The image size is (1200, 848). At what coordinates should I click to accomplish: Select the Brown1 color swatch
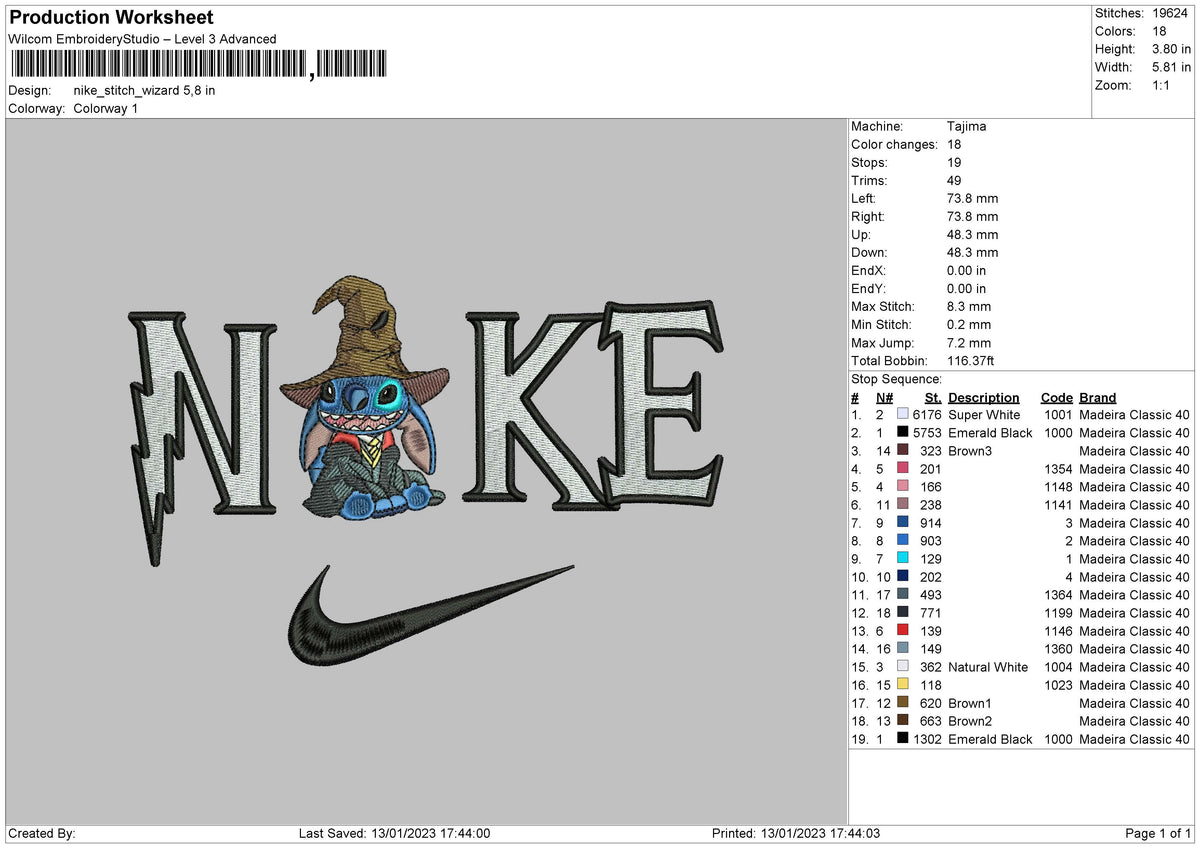click(x=903, y=703)
